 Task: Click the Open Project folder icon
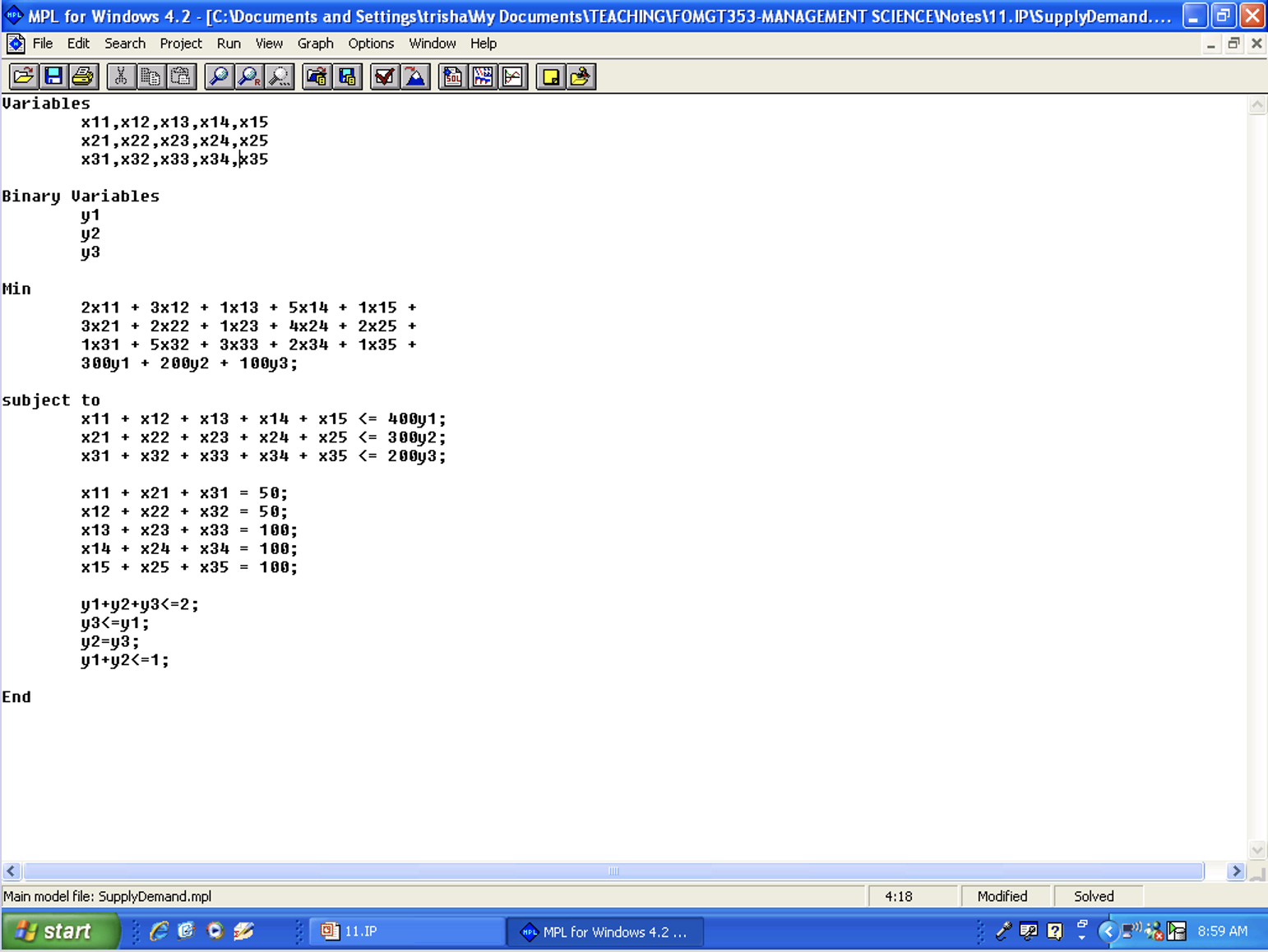[317, 77]
